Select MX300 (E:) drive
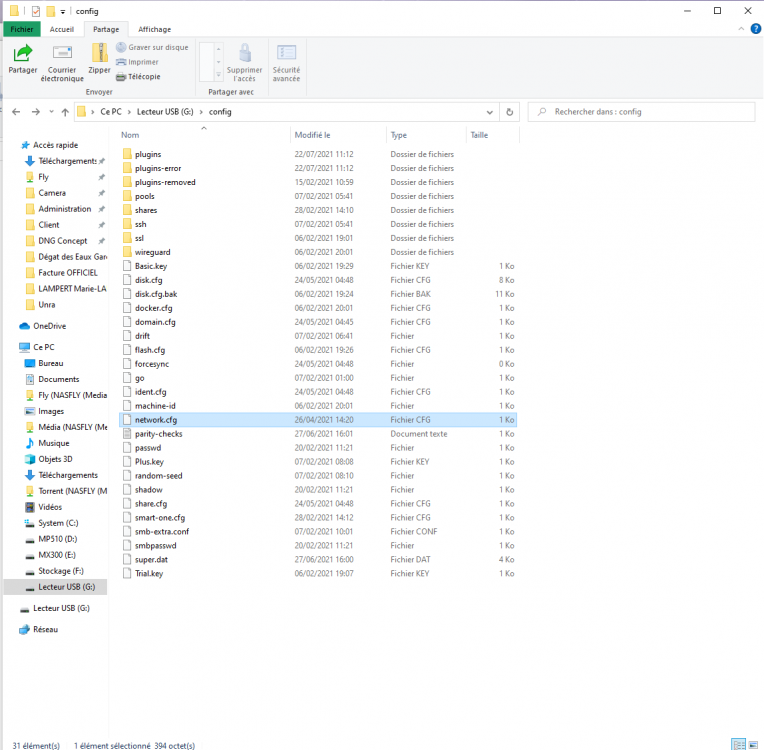 pyautogui.click(x=57, y=555)
